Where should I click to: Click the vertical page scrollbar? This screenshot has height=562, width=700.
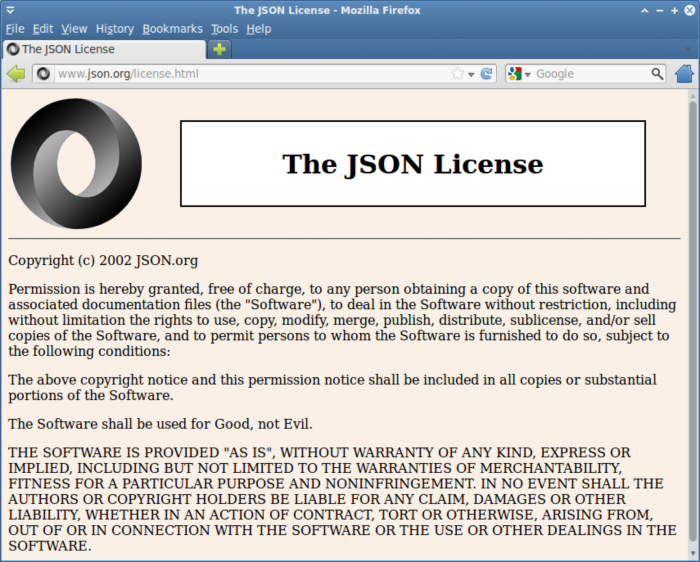point(693,322)
